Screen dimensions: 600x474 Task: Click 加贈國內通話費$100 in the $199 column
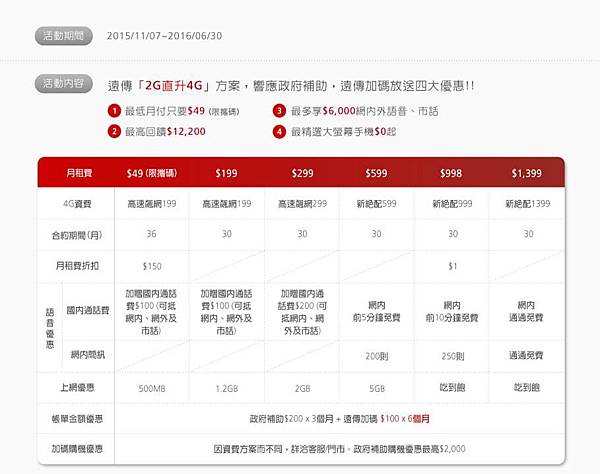coord(226,312)
